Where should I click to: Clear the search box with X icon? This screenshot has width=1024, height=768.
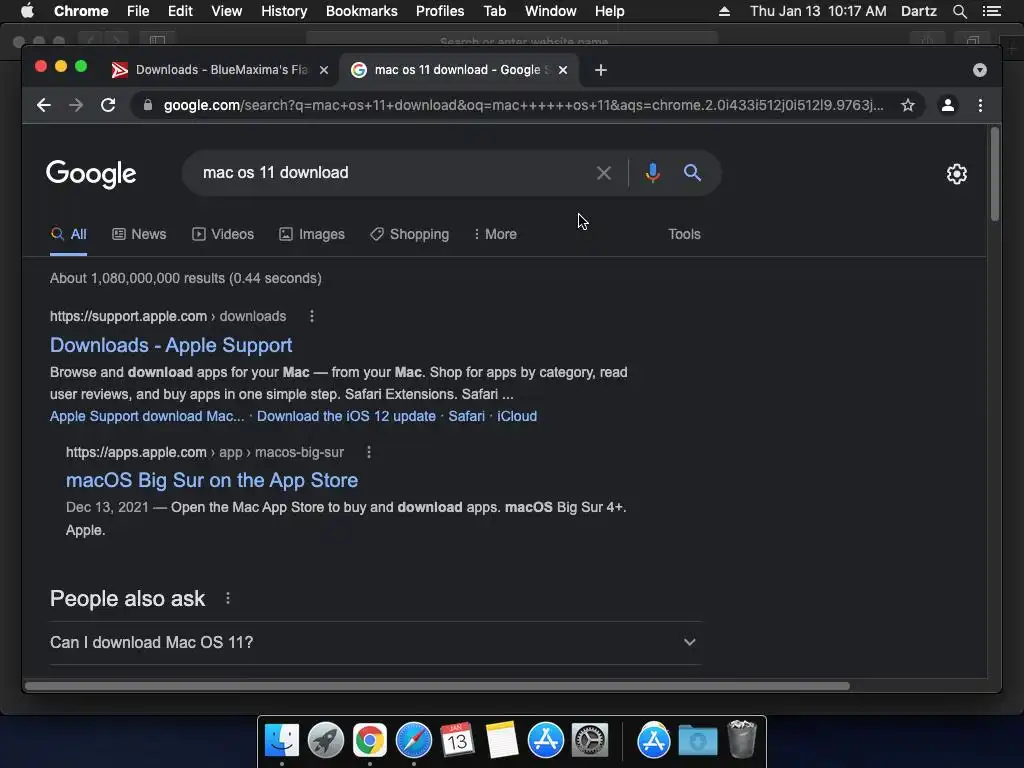[603, 173]
